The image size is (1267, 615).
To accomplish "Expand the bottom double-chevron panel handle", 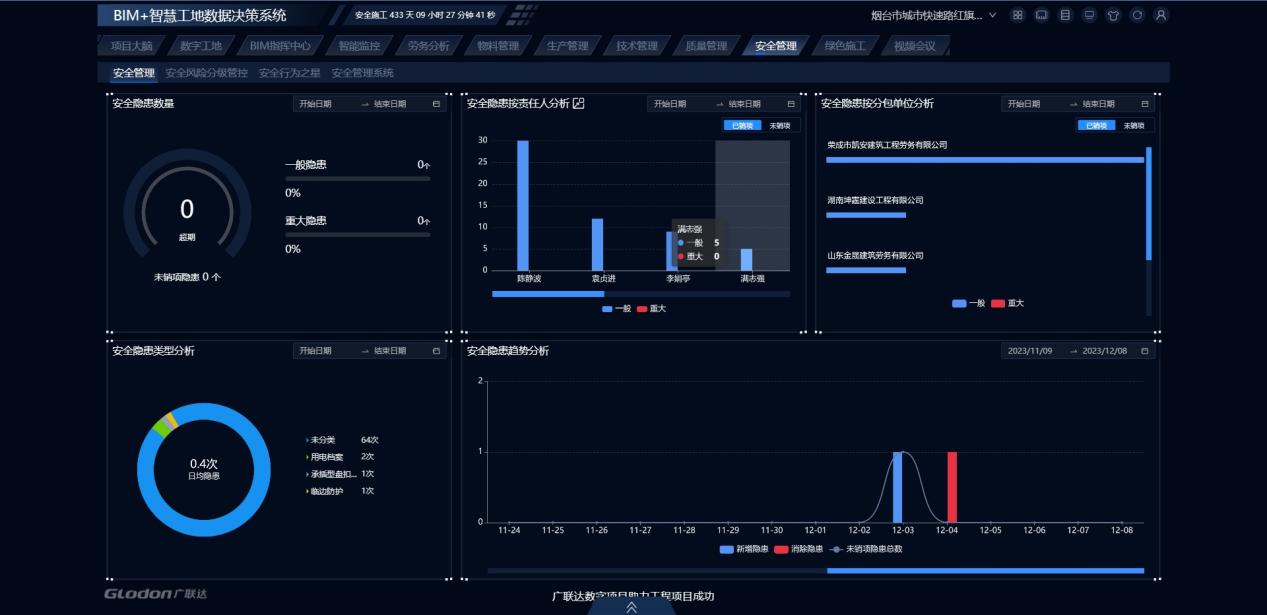I will [631, 606].
